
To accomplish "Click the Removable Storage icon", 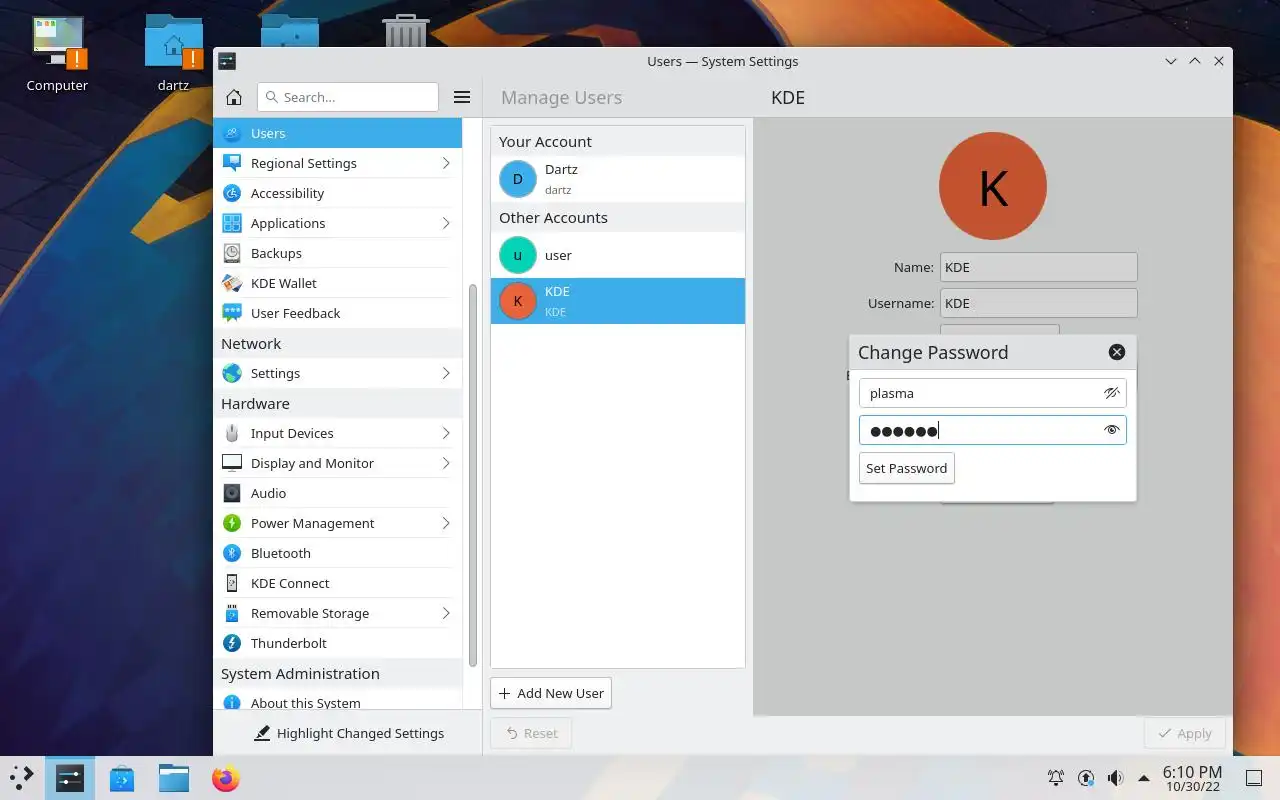I will tap(232, 613).
